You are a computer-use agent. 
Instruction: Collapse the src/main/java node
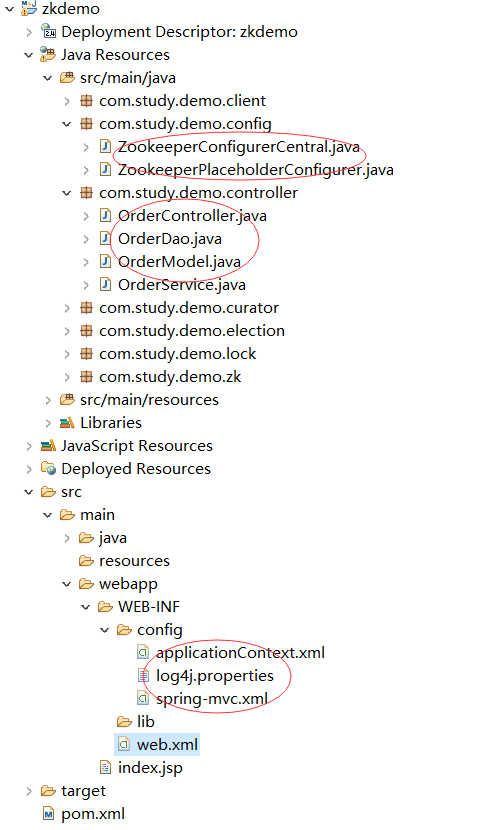48,78
